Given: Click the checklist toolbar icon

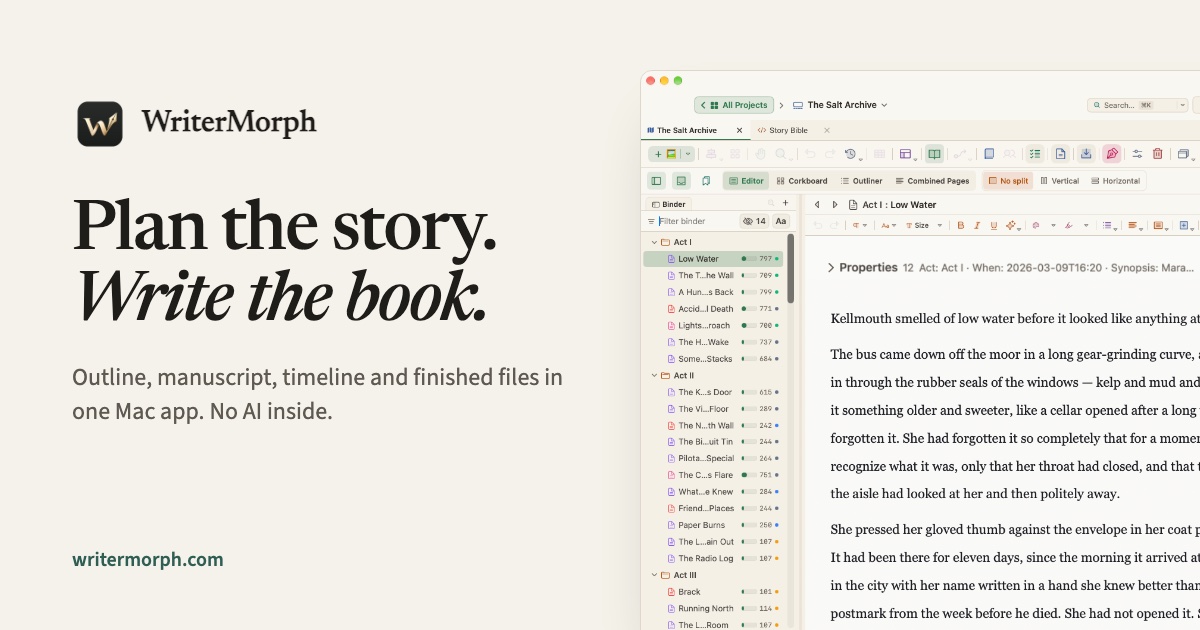Looking at the screenshot, I should (x=1035, y=154).
